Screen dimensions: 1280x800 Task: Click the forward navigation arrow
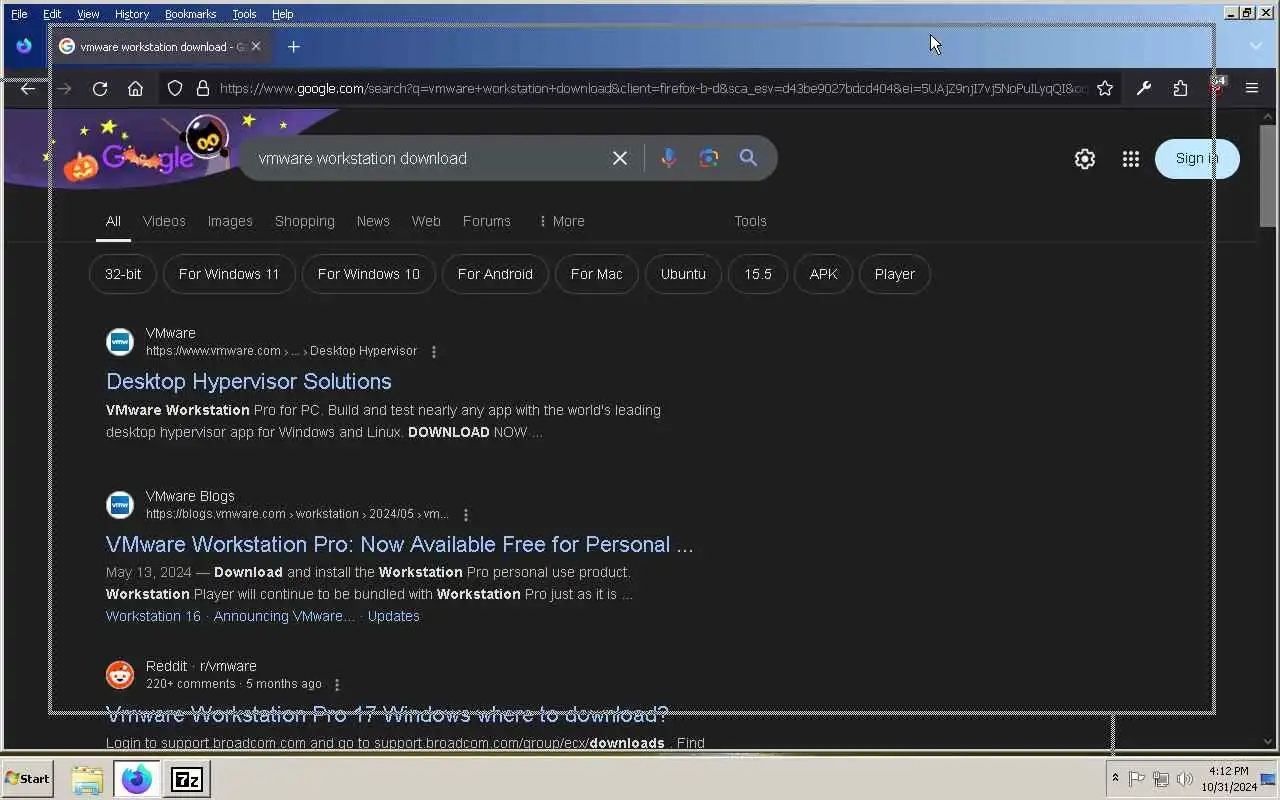point(64,88)
